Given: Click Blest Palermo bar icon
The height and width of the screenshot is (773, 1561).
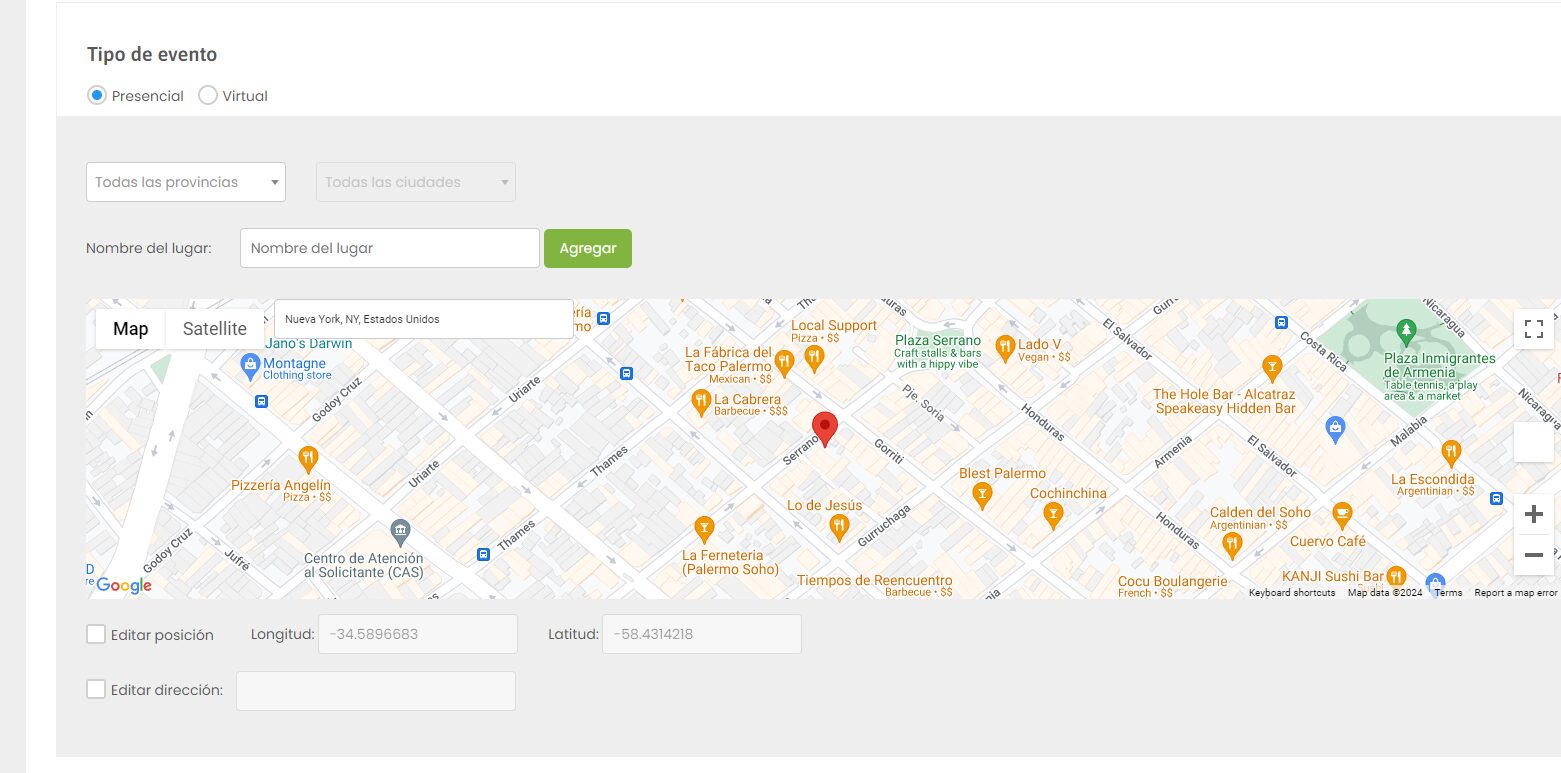Looking at the screenshot, I should 982,494.
